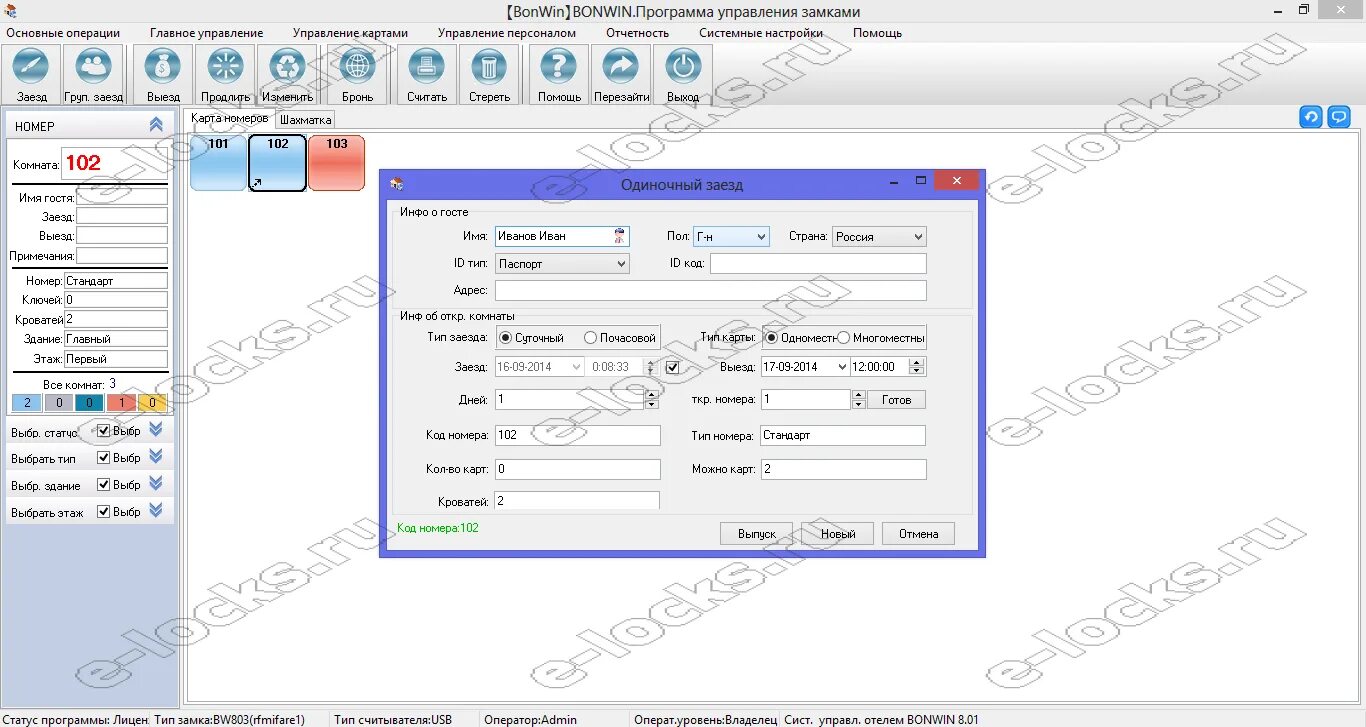The height and width of the screenshot is (727, 1366).
Task: Click the Отмена cancel button
Action: (x=918, y=534)
